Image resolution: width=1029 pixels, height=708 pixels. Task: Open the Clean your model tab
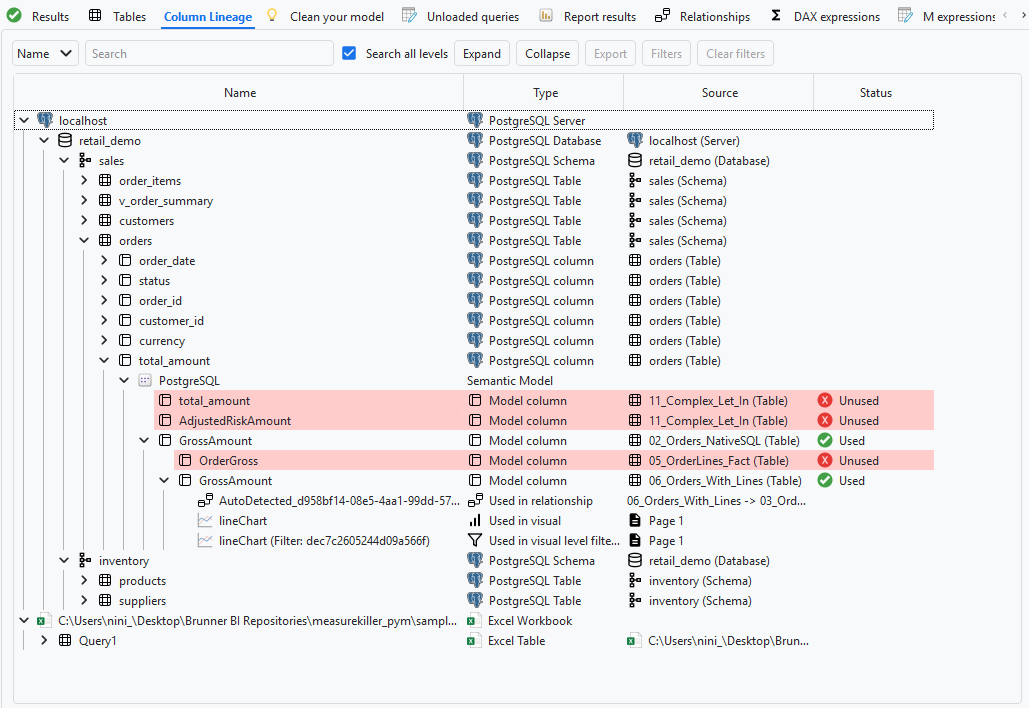coord(337,16)
